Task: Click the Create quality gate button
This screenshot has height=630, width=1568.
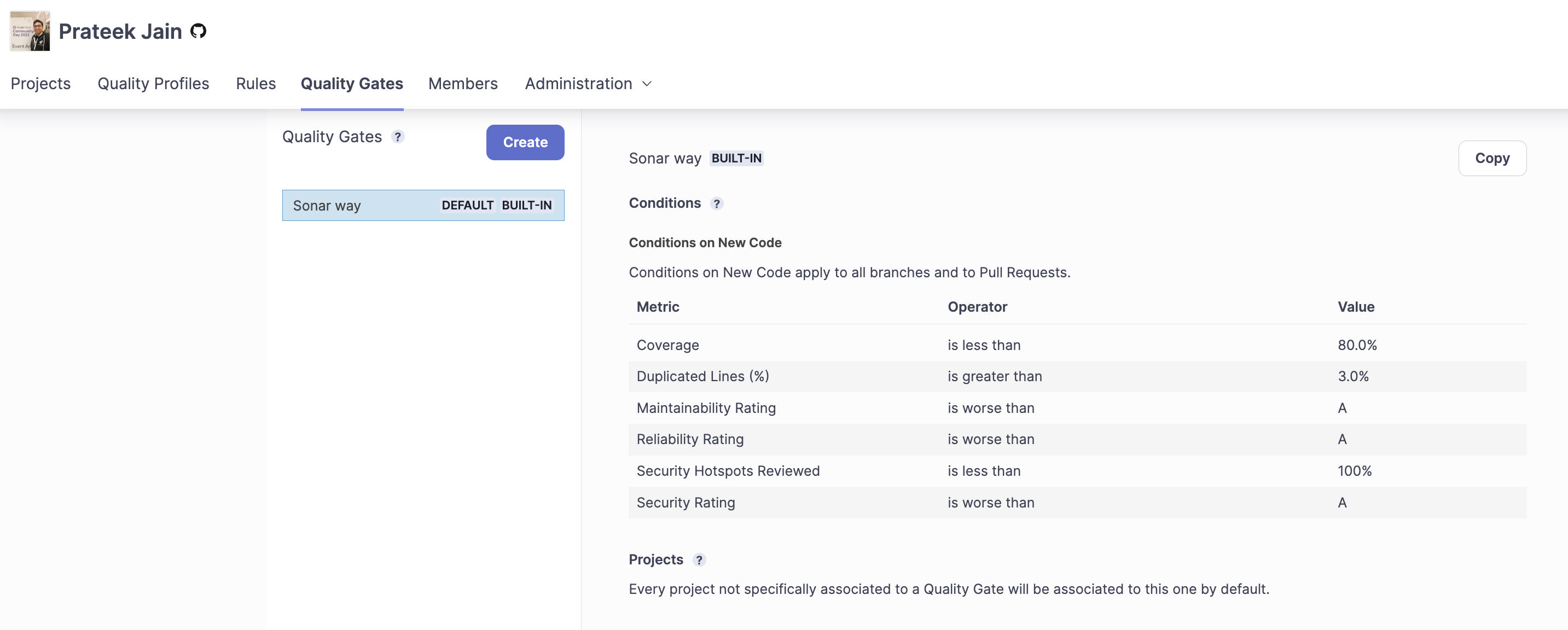Action: pyautogui.click(x=525, y=142)
